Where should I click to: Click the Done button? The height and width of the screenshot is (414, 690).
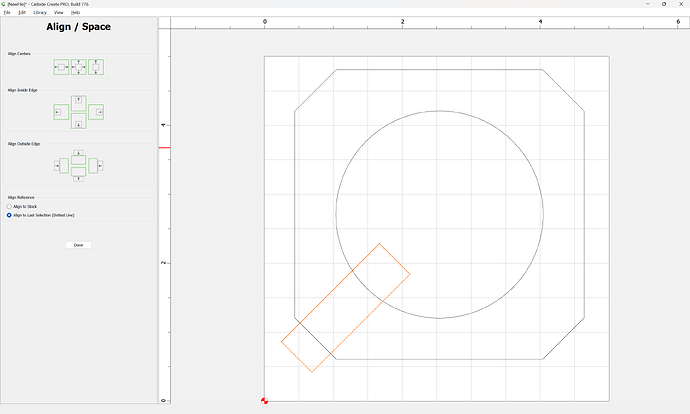[x=78, y=245]
